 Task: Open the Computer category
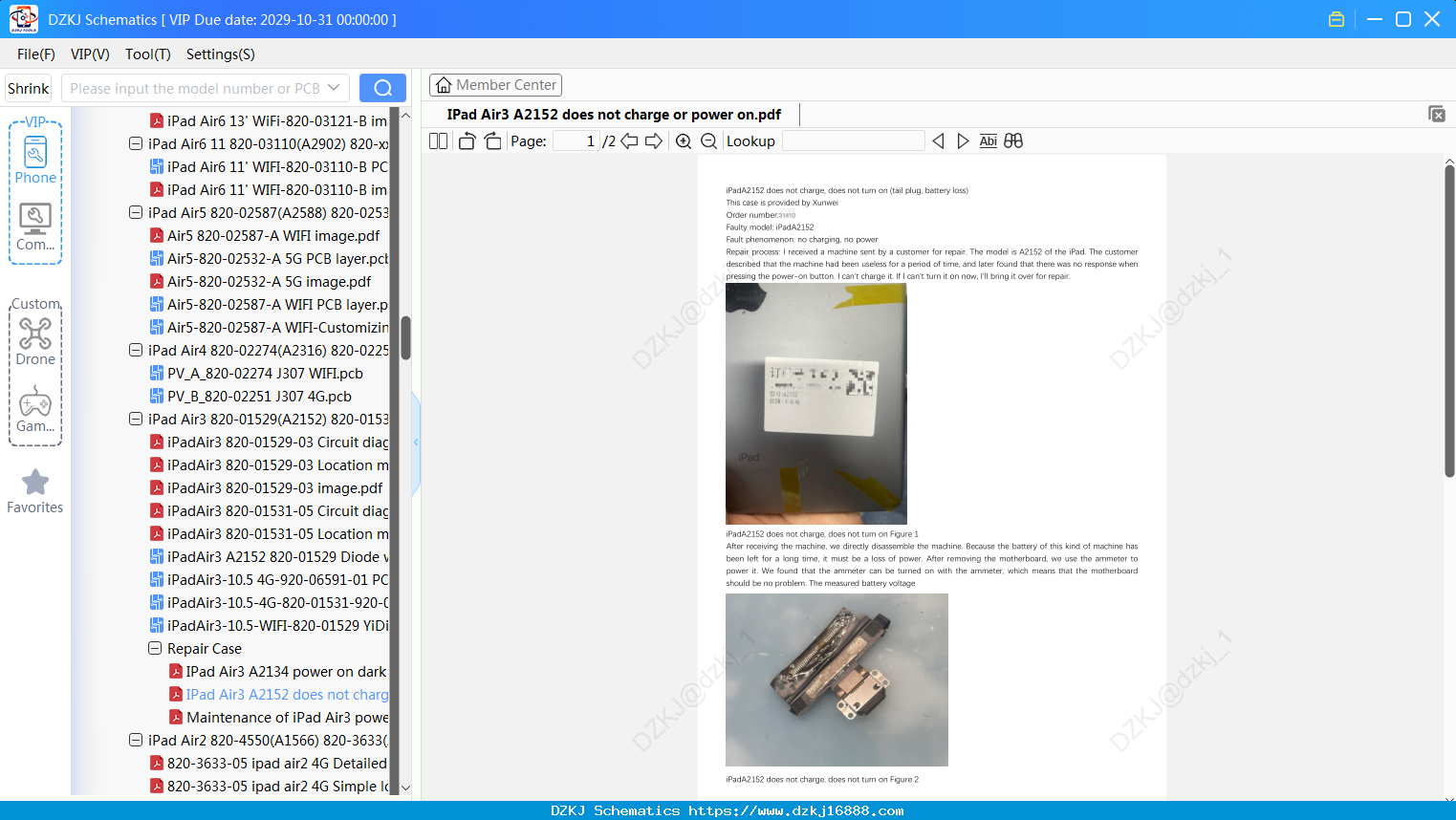[x=35, y=227]
